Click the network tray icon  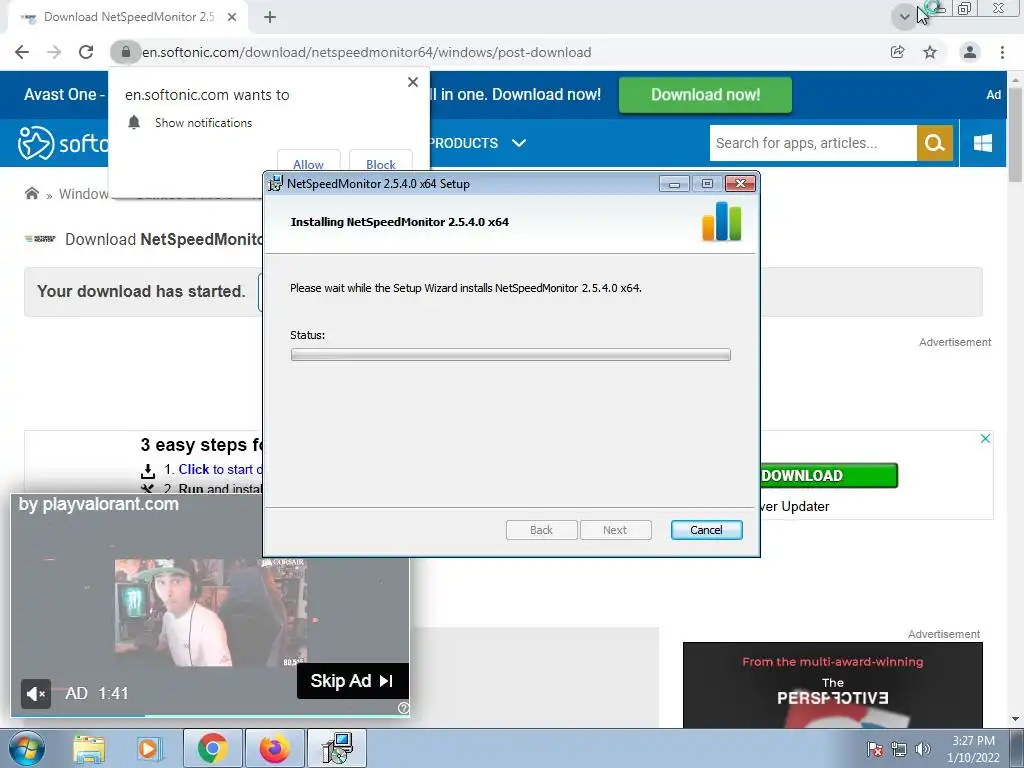tap(899, 749)
